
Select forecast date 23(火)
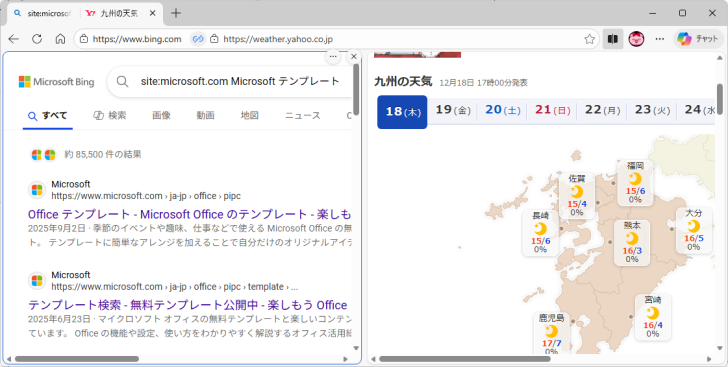click(652, 110)
